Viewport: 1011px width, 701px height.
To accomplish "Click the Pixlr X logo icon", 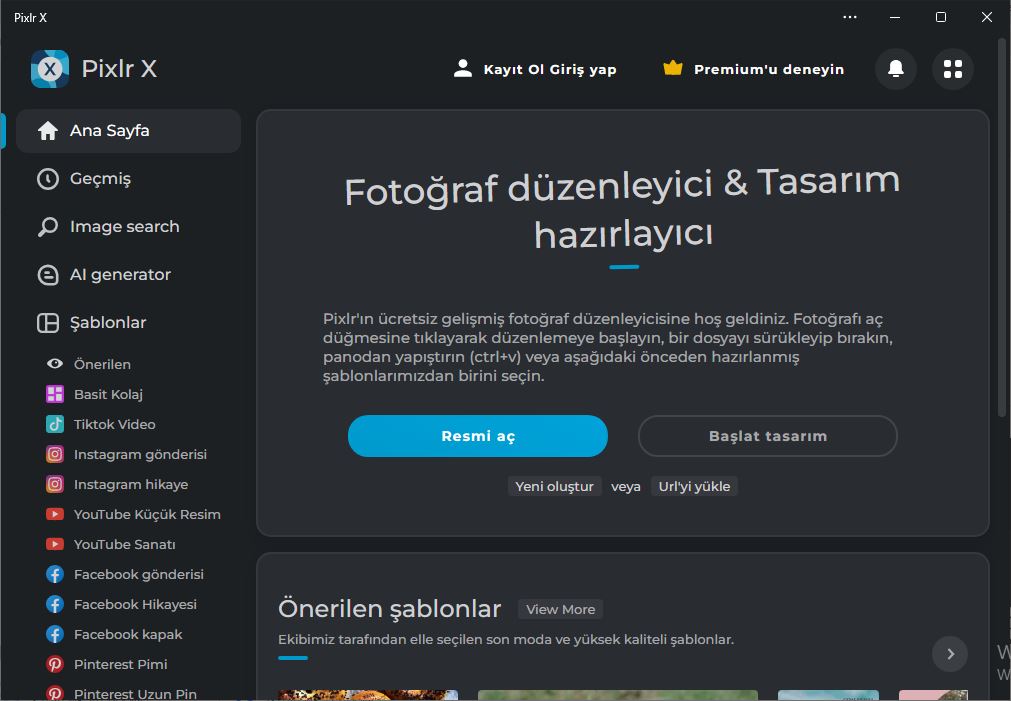I will click(50, 68).
